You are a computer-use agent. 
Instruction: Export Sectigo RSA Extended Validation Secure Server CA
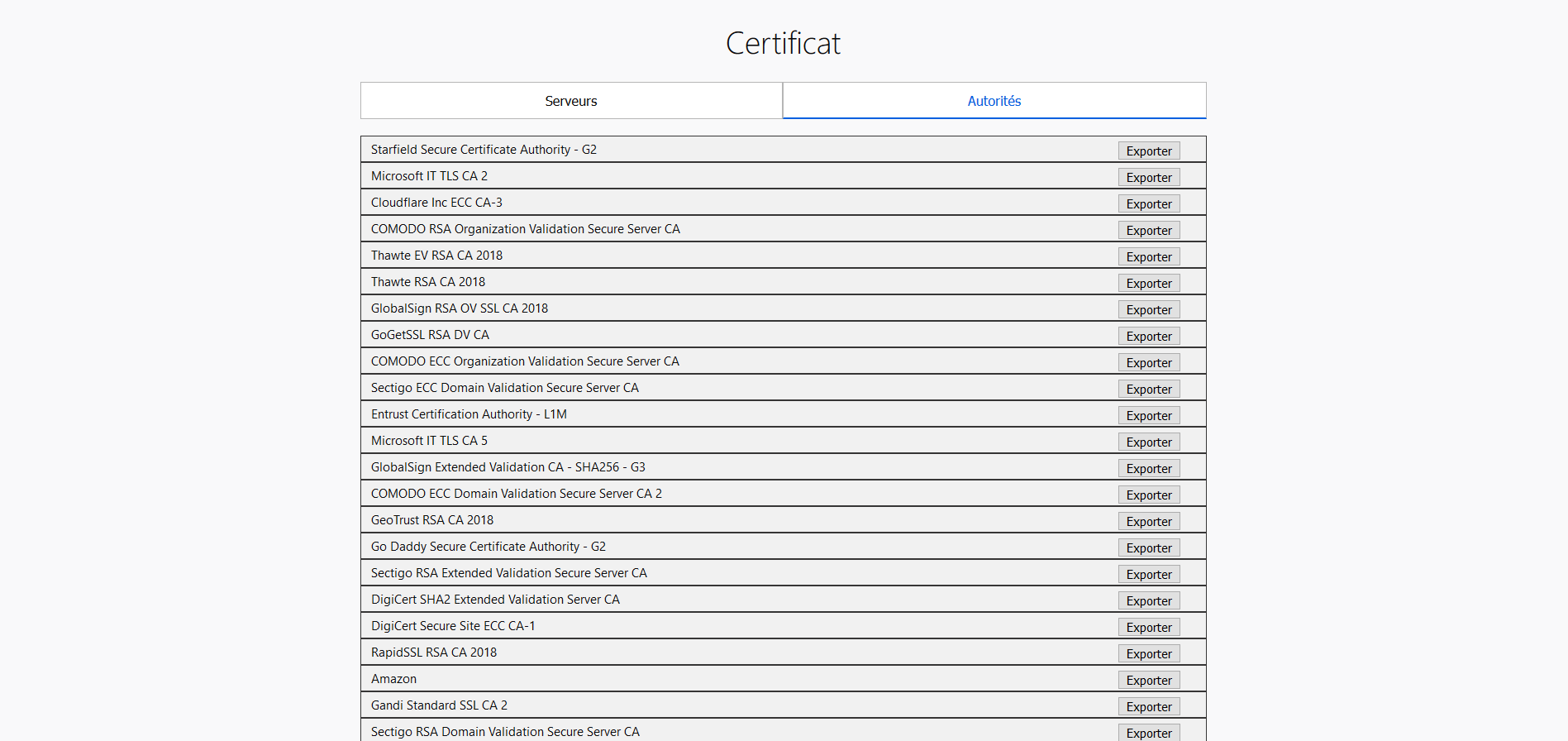1149,574
